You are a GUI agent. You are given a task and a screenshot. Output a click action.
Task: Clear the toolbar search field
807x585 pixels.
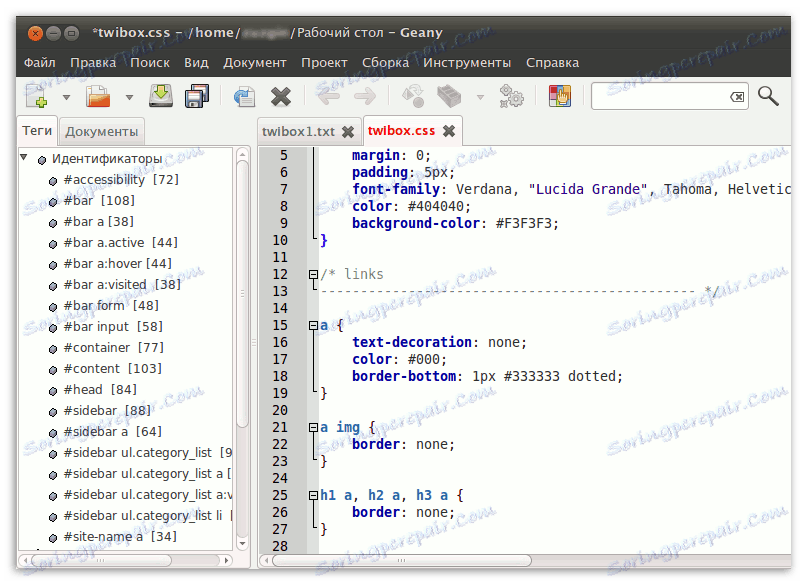(736, 97)
